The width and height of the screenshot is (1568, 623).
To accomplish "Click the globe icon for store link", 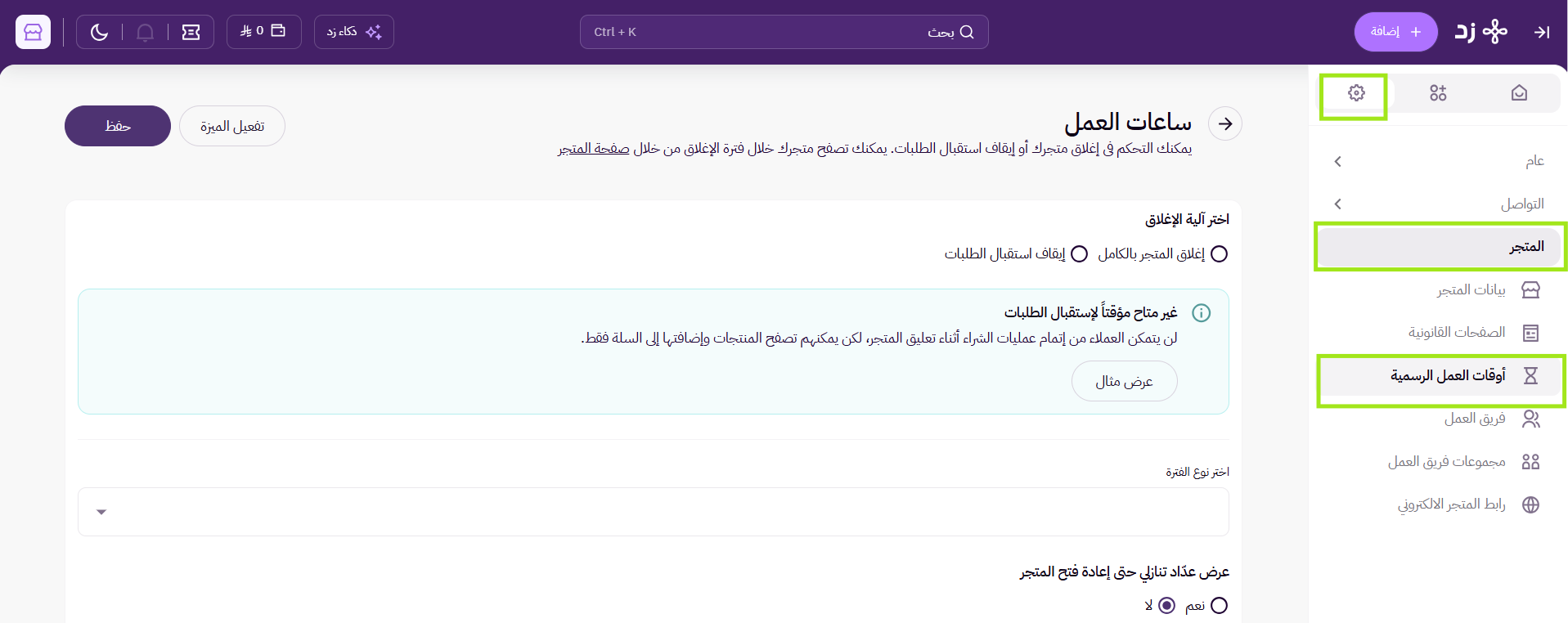I will [x=1531, y=504].
